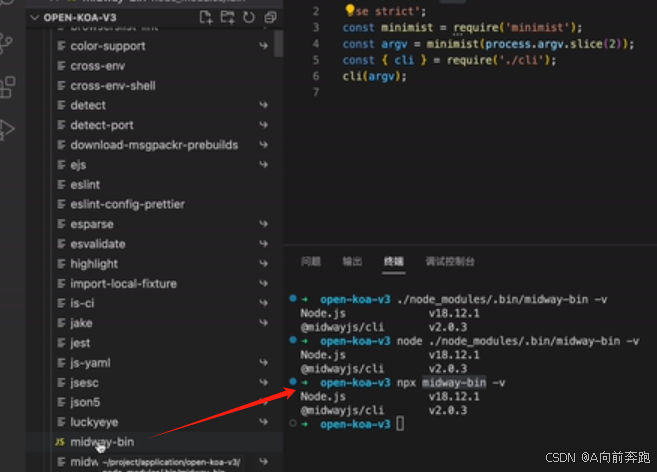The image size is (657, 472).
Task: Click 'process.argv.slice(2)' on line 4
Action: coord(554,44)
